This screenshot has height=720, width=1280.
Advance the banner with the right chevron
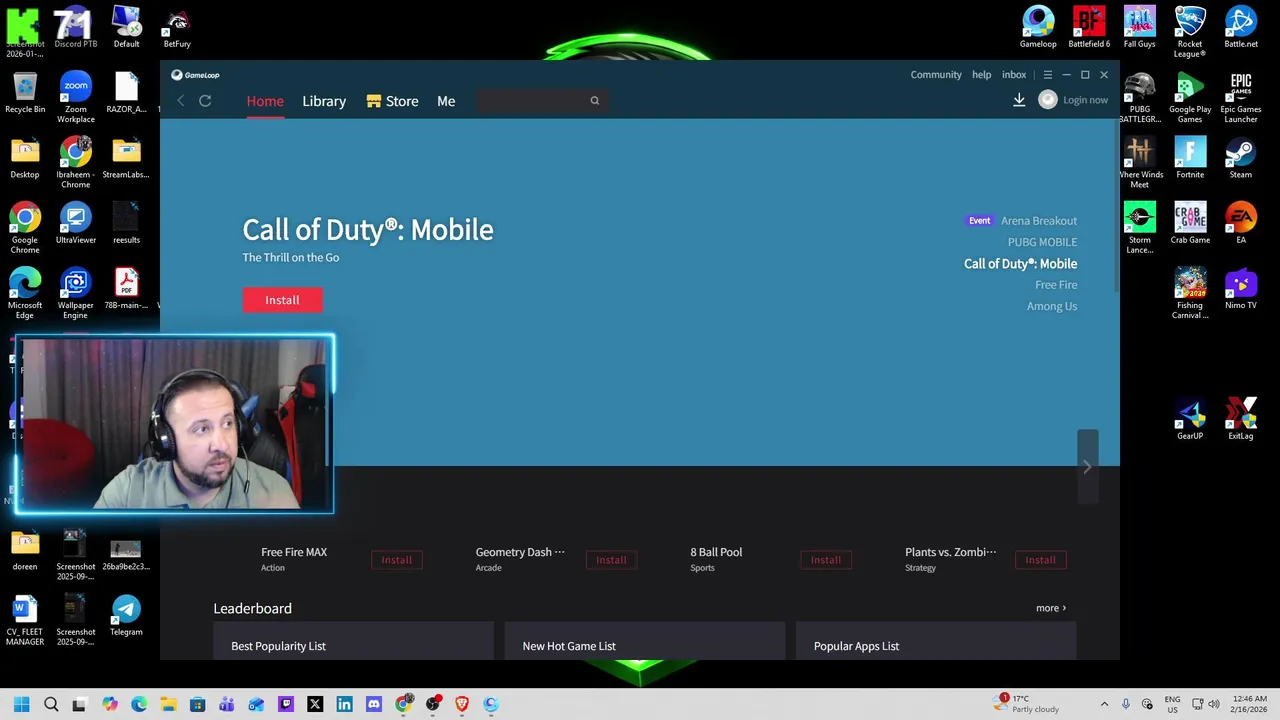1087,467
